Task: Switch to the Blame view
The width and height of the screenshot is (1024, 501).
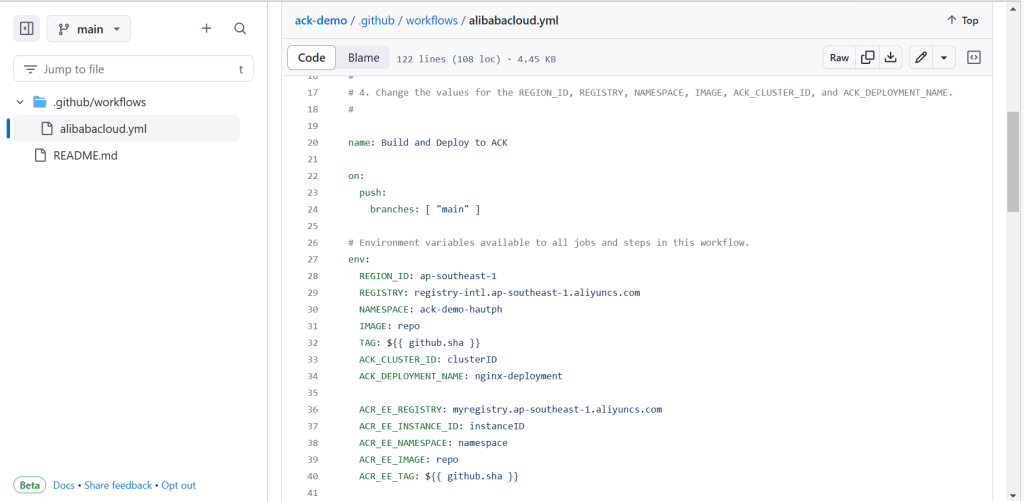Action: click(363, 58)
